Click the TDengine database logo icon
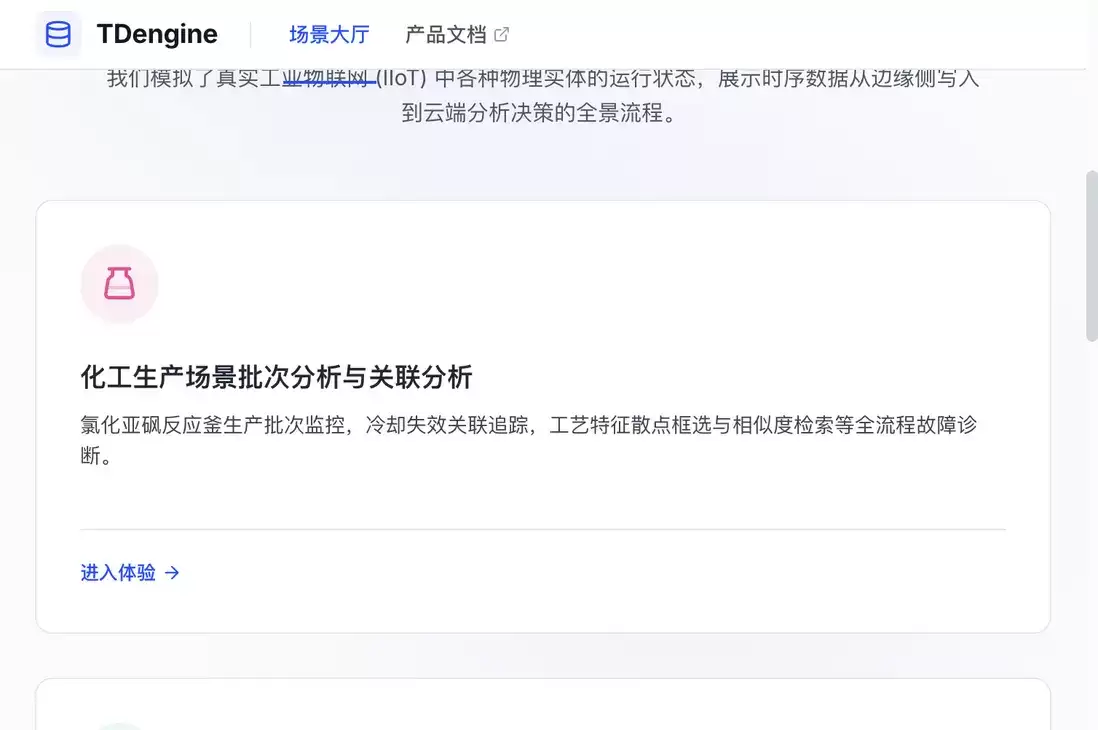 click(58, 34)
